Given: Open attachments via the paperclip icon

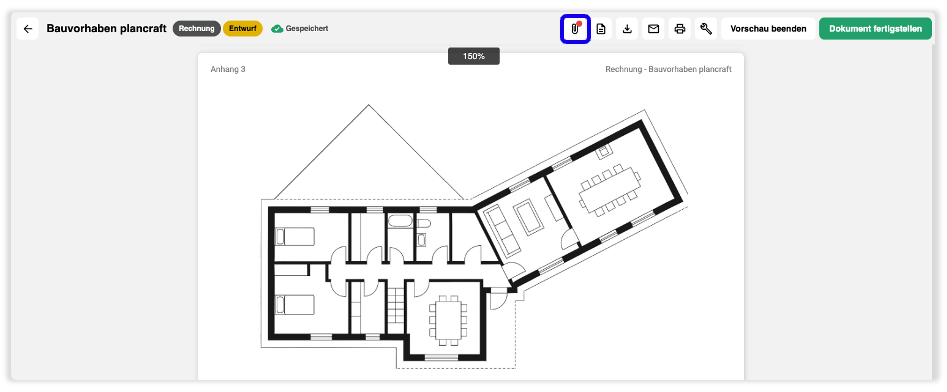Looking at the screenshot, I should click(x=575, y=29).
